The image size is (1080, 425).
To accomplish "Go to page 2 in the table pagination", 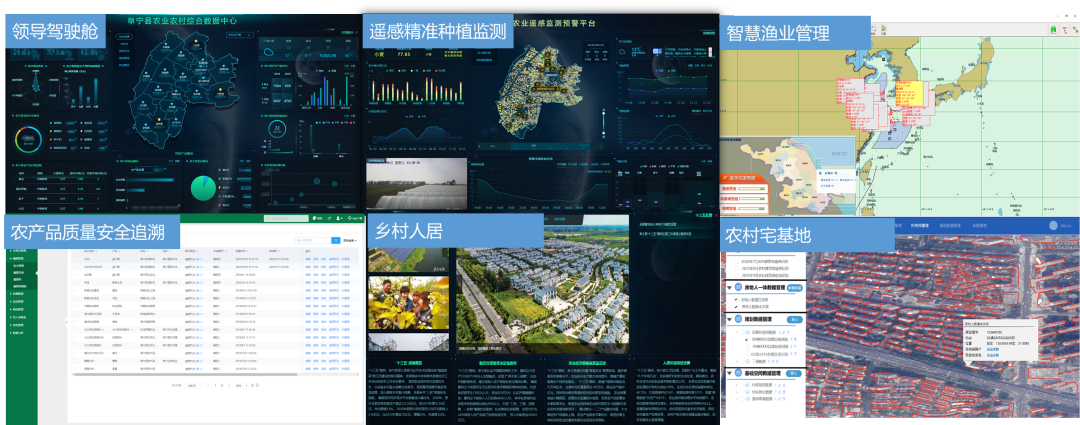I will click(x=222, y=386).
